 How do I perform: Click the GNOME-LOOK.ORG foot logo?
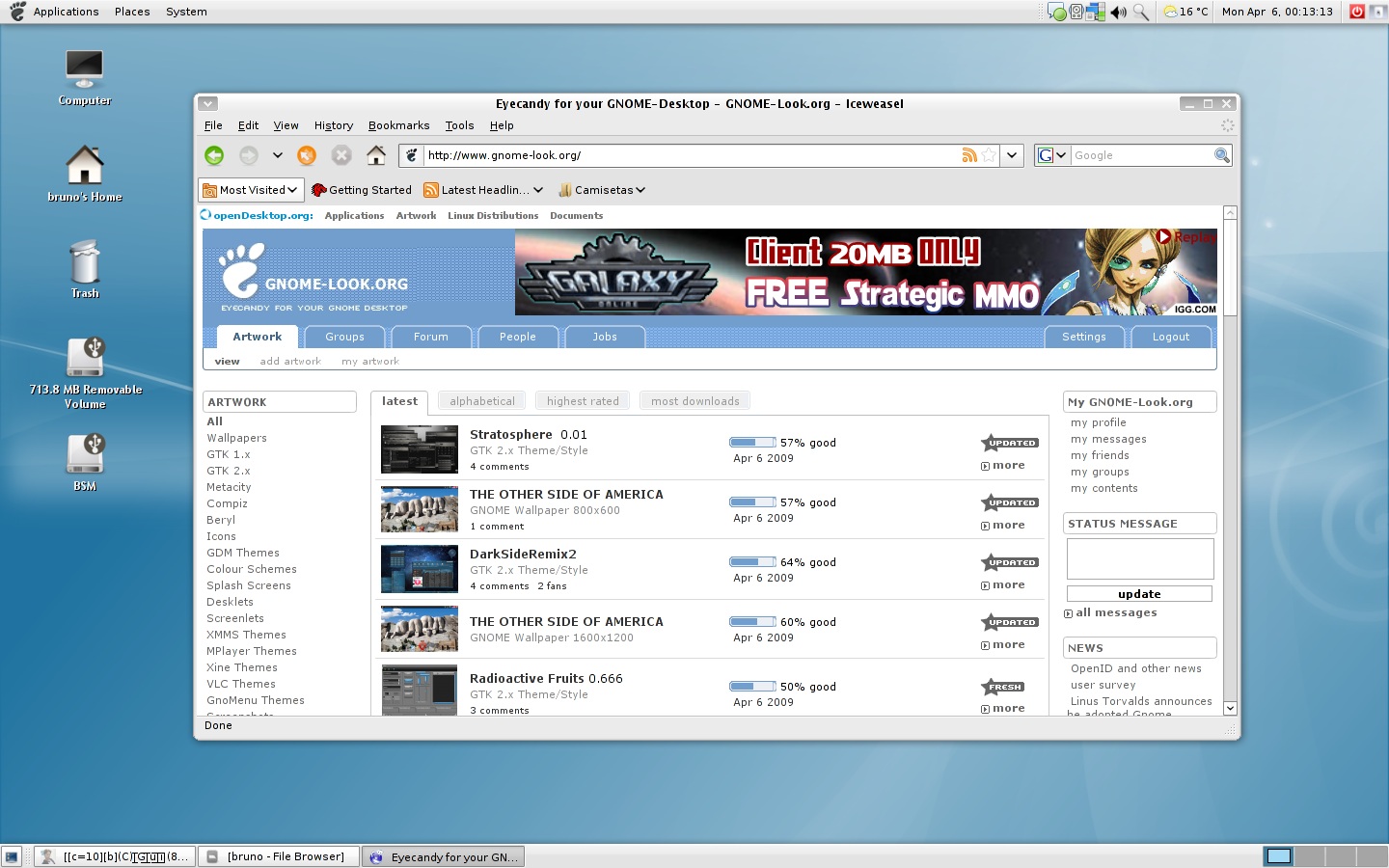point(240,269)
